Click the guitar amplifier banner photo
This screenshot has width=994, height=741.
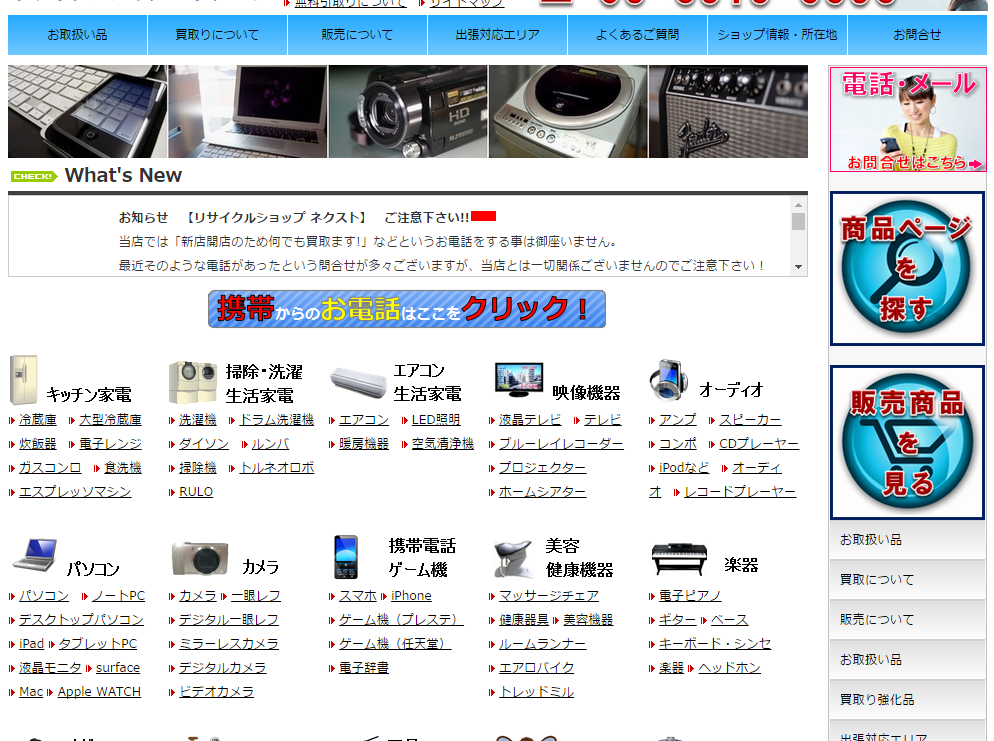coord(728,112)
